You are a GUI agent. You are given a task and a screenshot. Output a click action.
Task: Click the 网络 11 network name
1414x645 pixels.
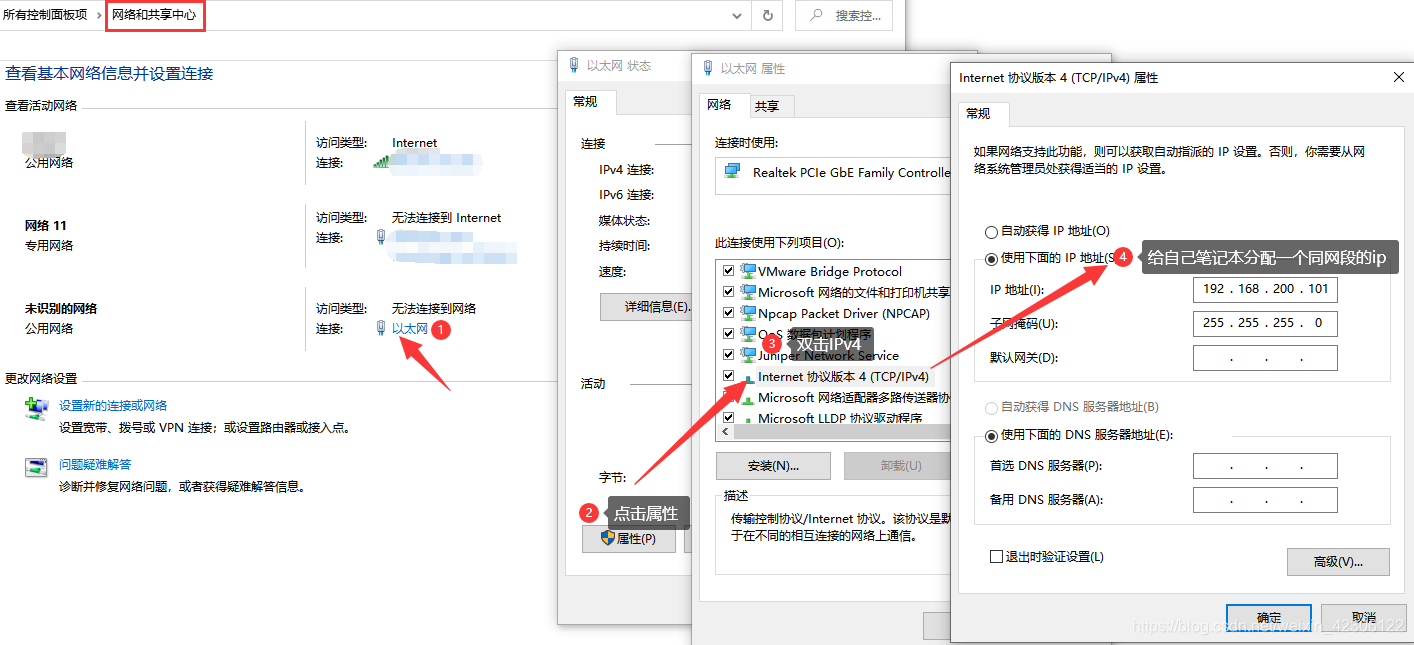[x=46, y=225]
